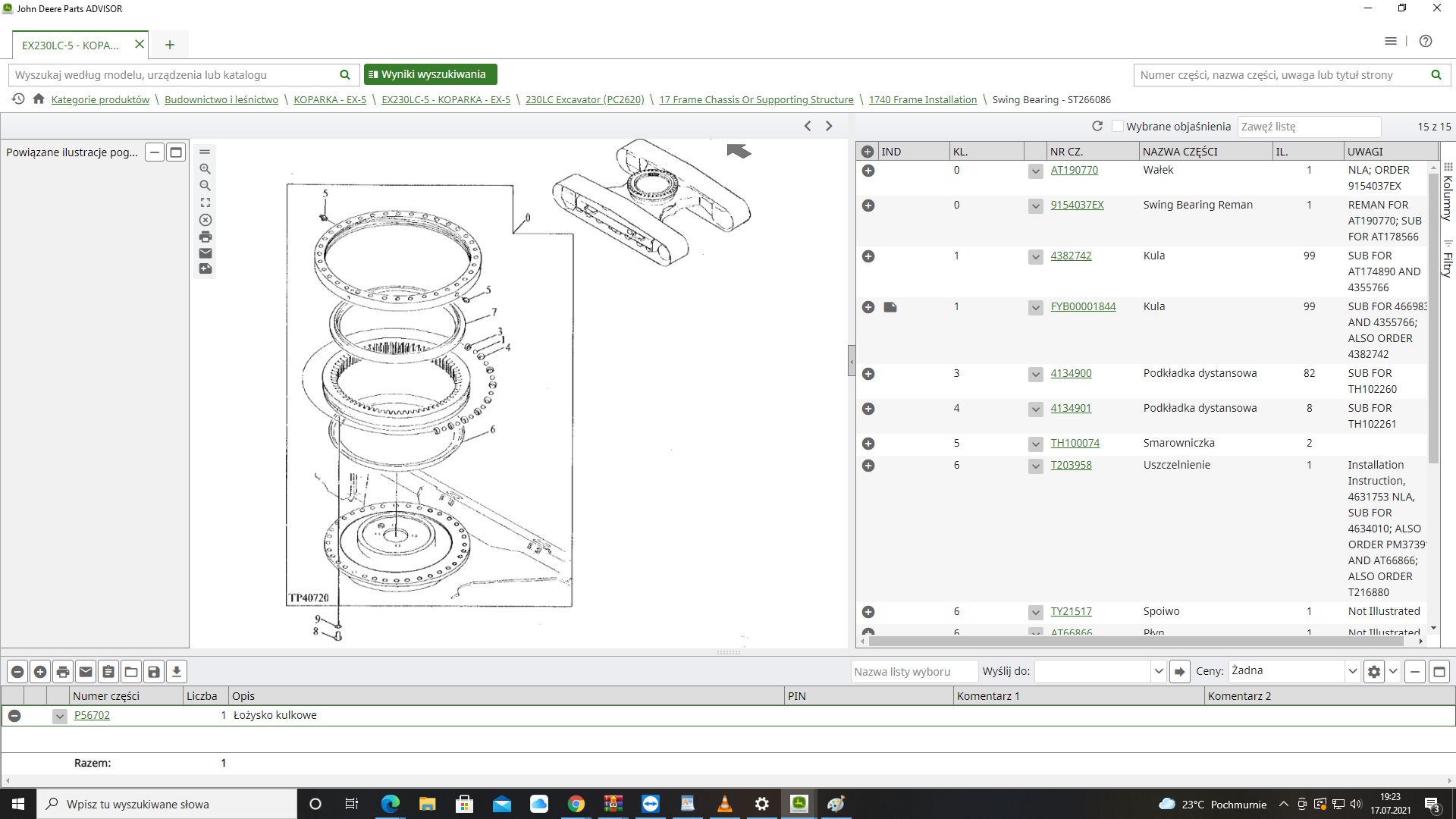
Task: Go to next illustration page arrow
Action: 829,126
